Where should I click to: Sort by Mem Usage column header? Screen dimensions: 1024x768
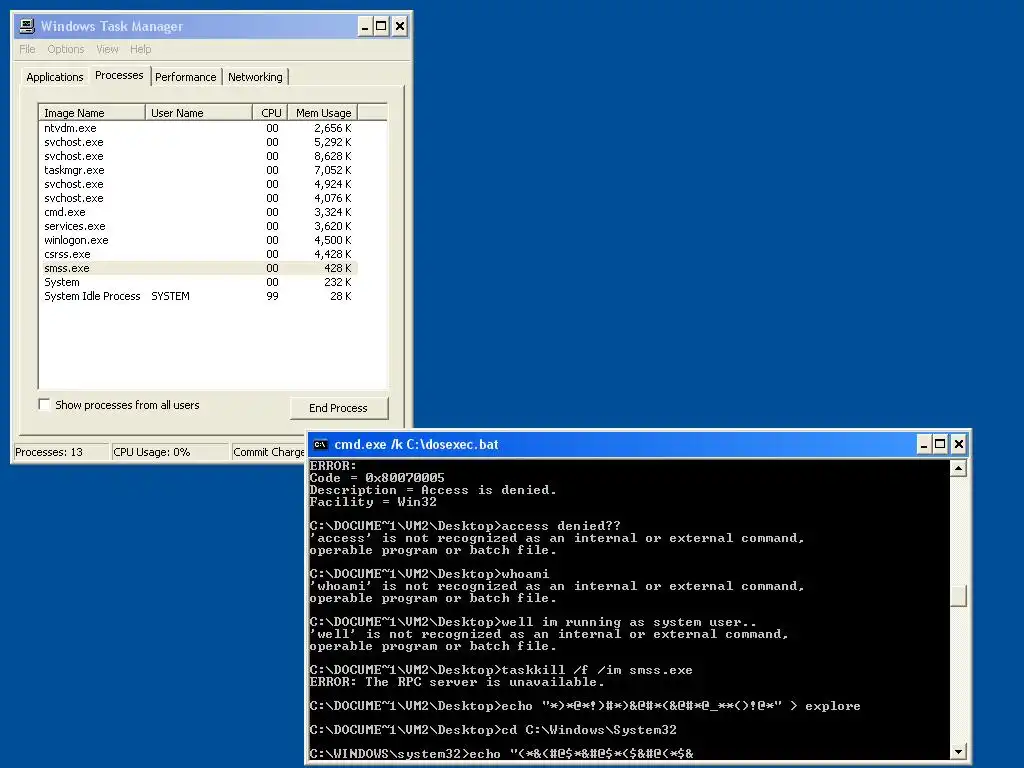(323, 113)
